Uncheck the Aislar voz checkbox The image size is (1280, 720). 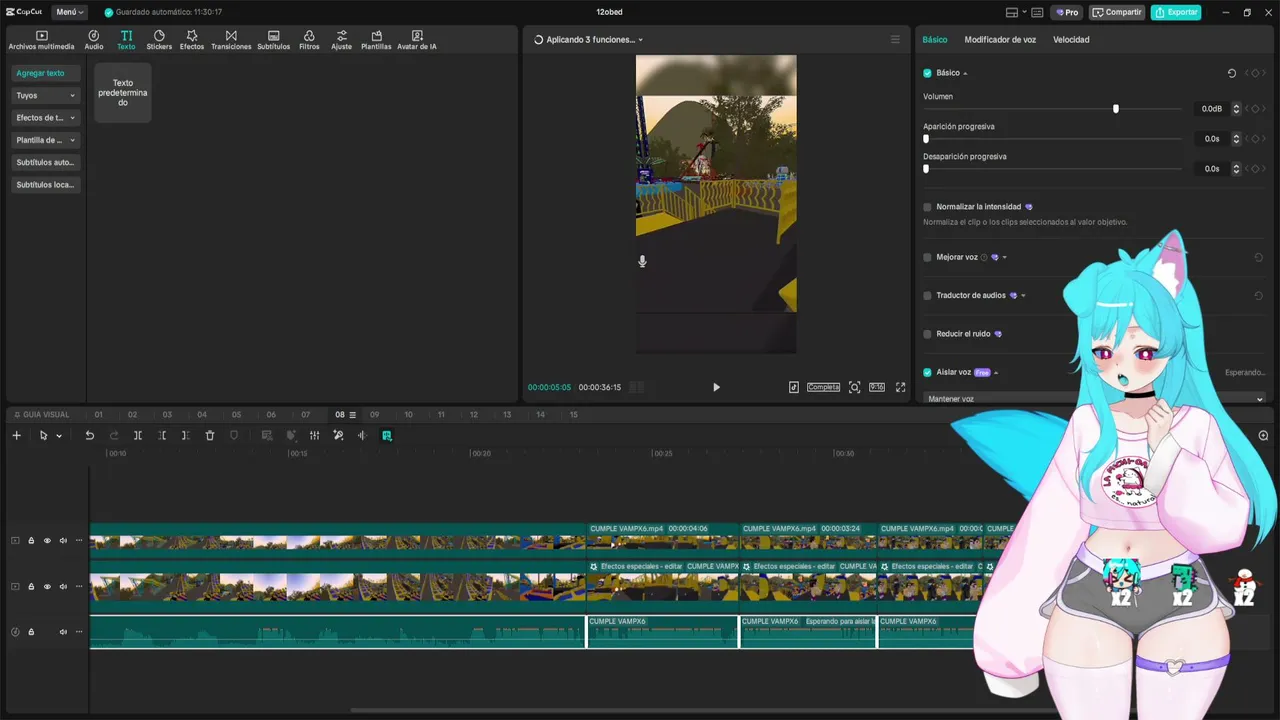pos(927,372)
